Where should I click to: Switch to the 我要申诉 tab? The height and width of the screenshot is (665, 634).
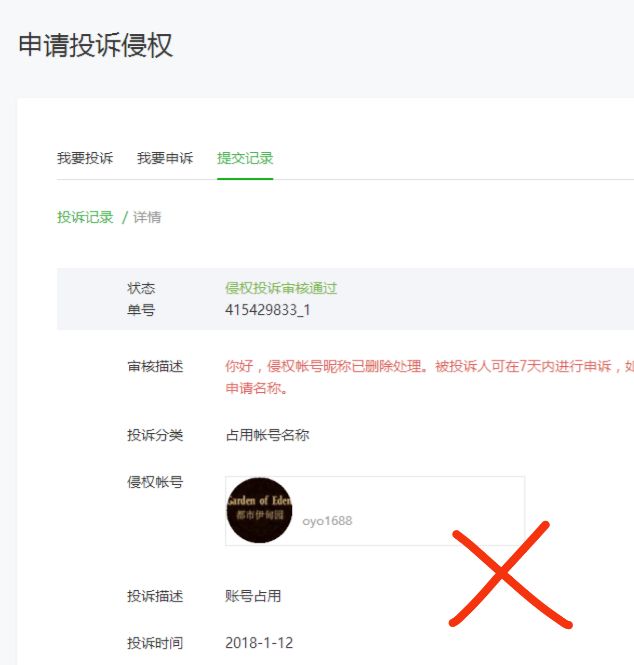coord(165,158)
